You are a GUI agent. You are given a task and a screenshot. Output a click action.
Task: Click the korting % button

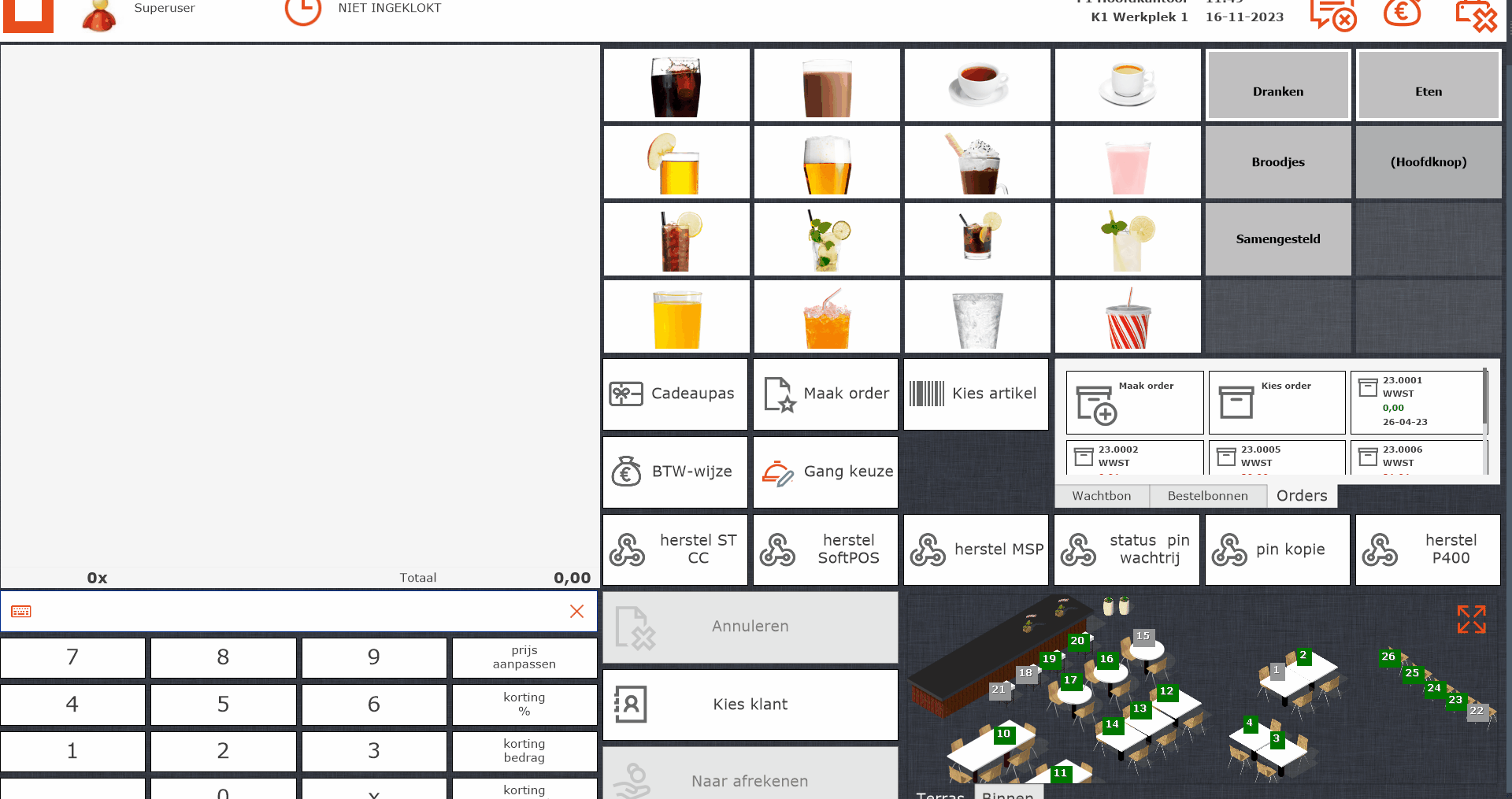tap(524, 705)
